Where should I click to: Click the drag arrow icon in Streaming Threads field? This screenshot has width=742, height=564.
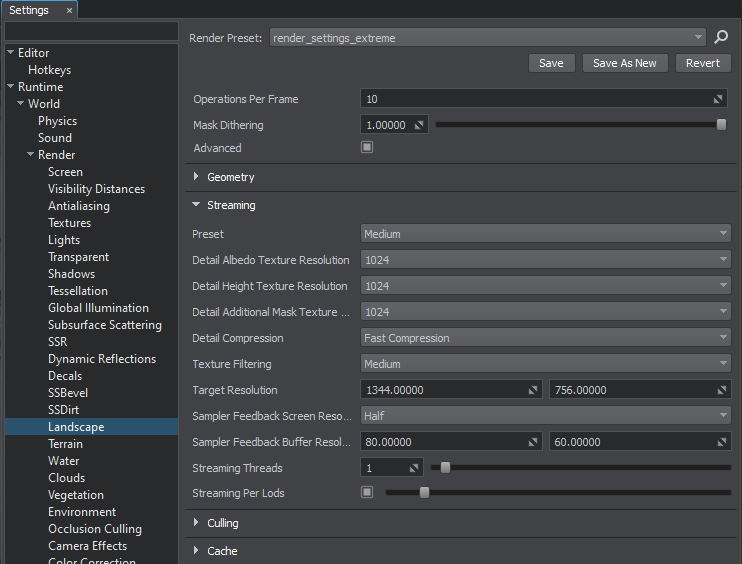414,468
